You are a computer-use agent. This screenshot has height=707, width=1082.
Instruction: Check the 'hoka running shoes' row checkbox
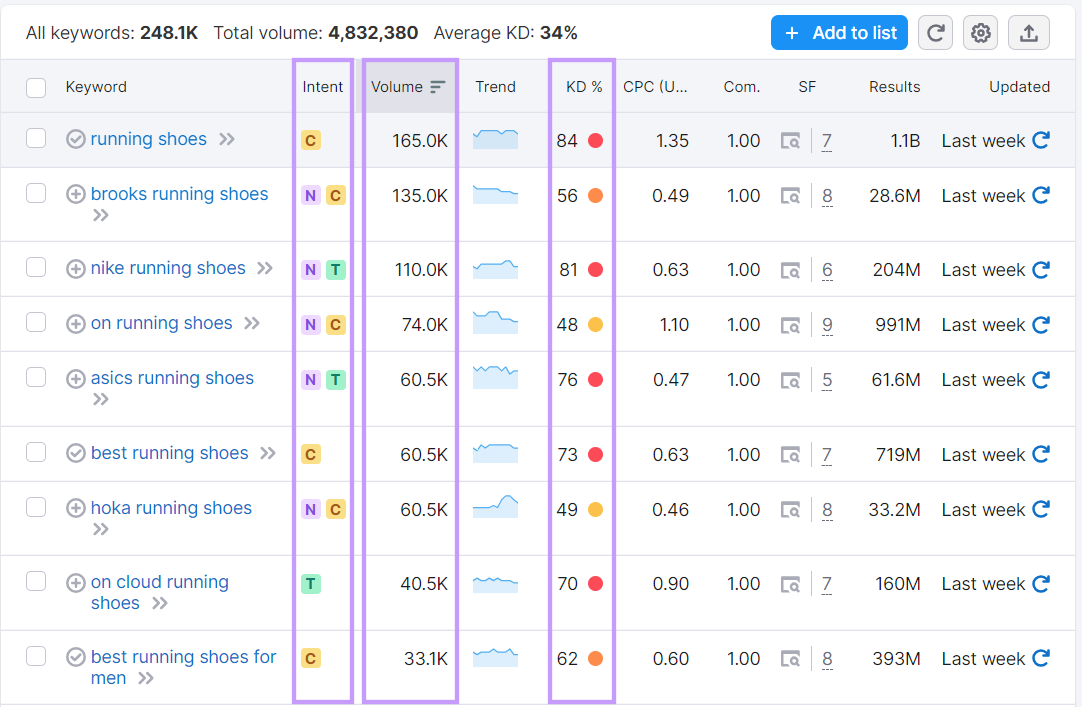tap(36, 507)
